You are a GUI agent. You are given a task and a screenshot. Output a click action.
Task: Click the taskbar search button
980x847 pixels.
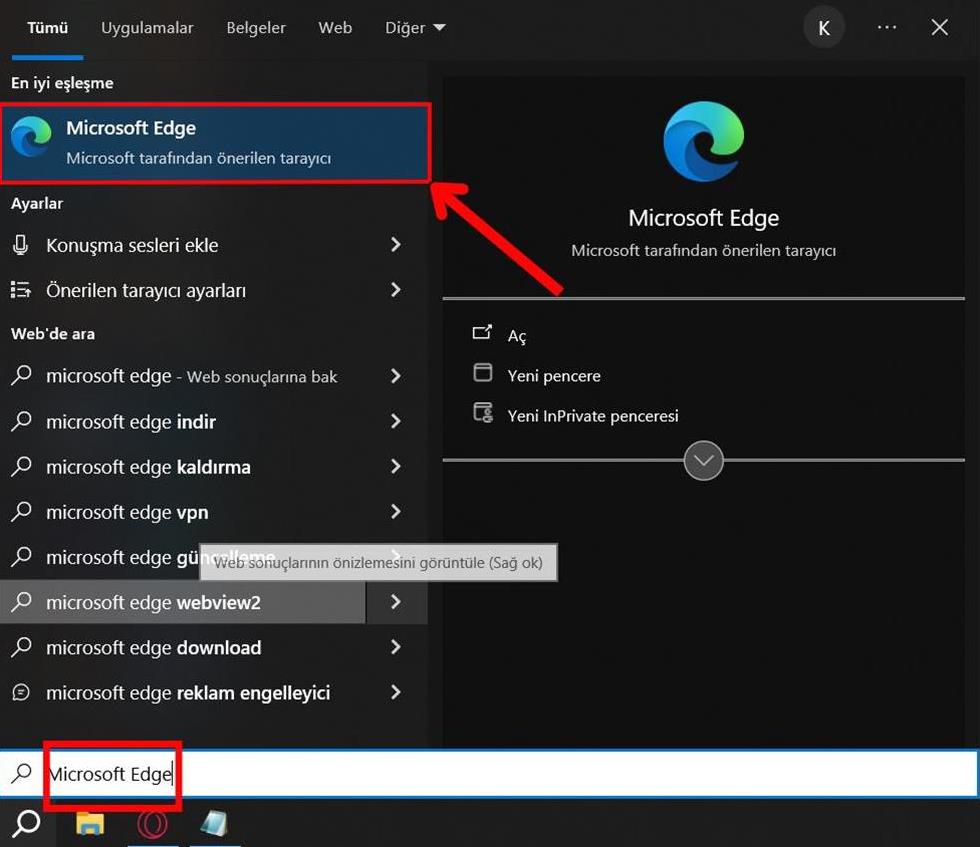click(x=26, y=824)
